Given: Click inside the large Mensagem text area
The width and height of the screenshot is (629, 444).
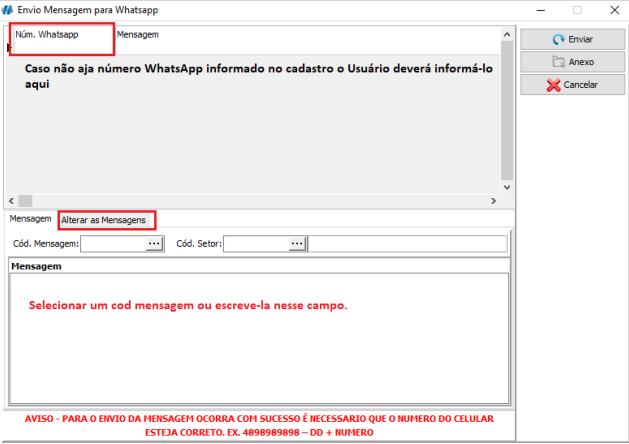Looking at the screenshot, I should click(x=259, y=338).
